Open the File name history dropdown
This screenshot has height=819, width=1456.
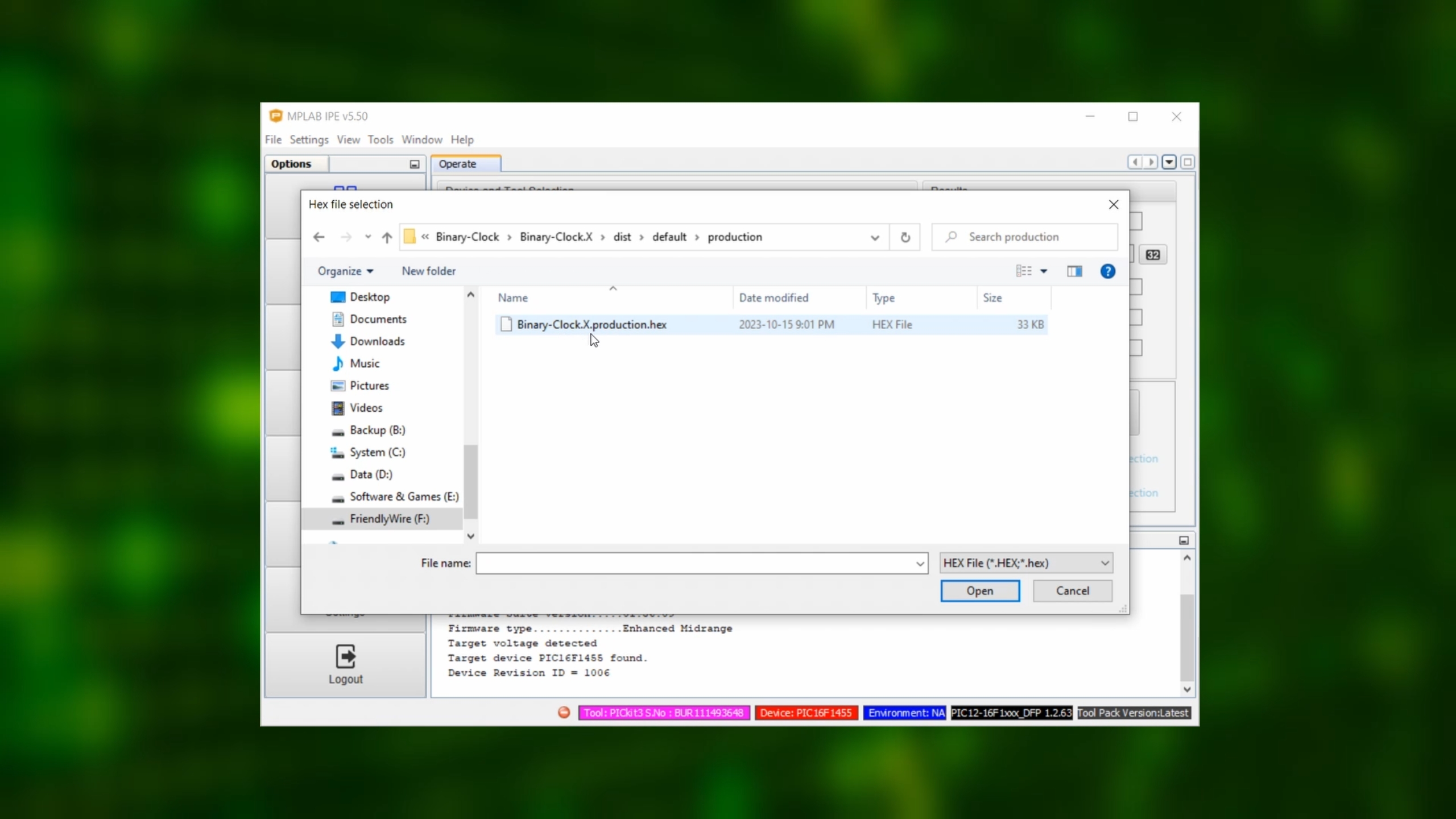click(920, 564)
